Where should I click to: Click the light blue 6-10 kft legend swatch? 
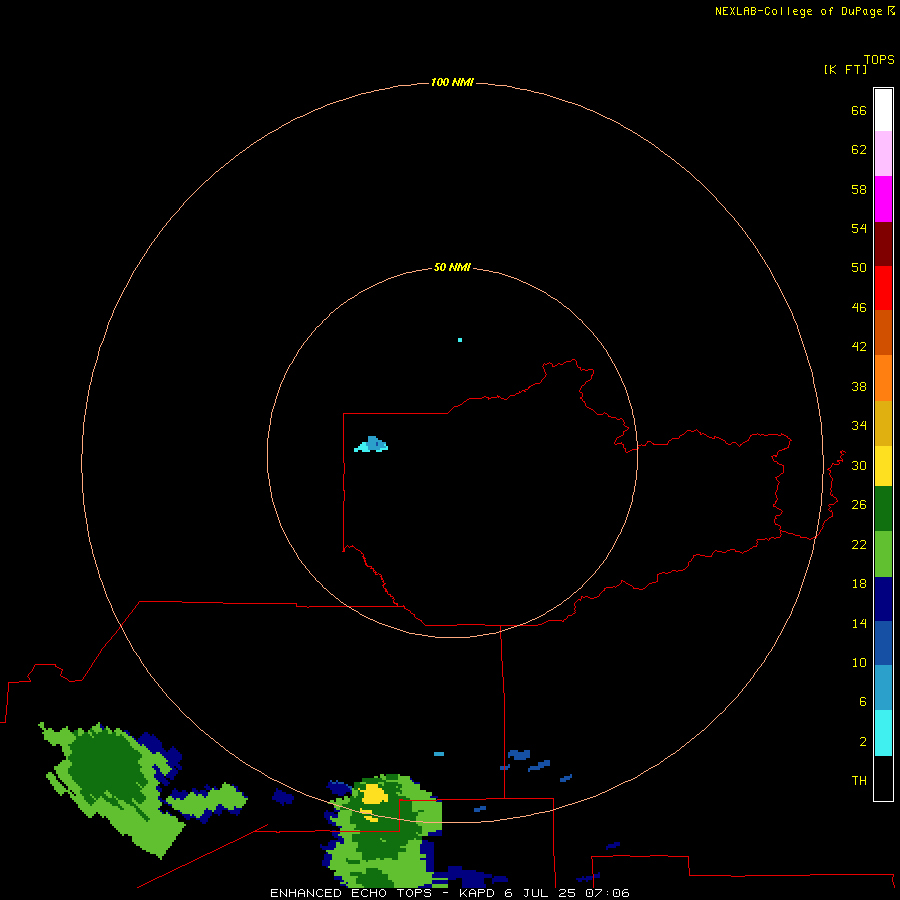(x=883, y=688)
